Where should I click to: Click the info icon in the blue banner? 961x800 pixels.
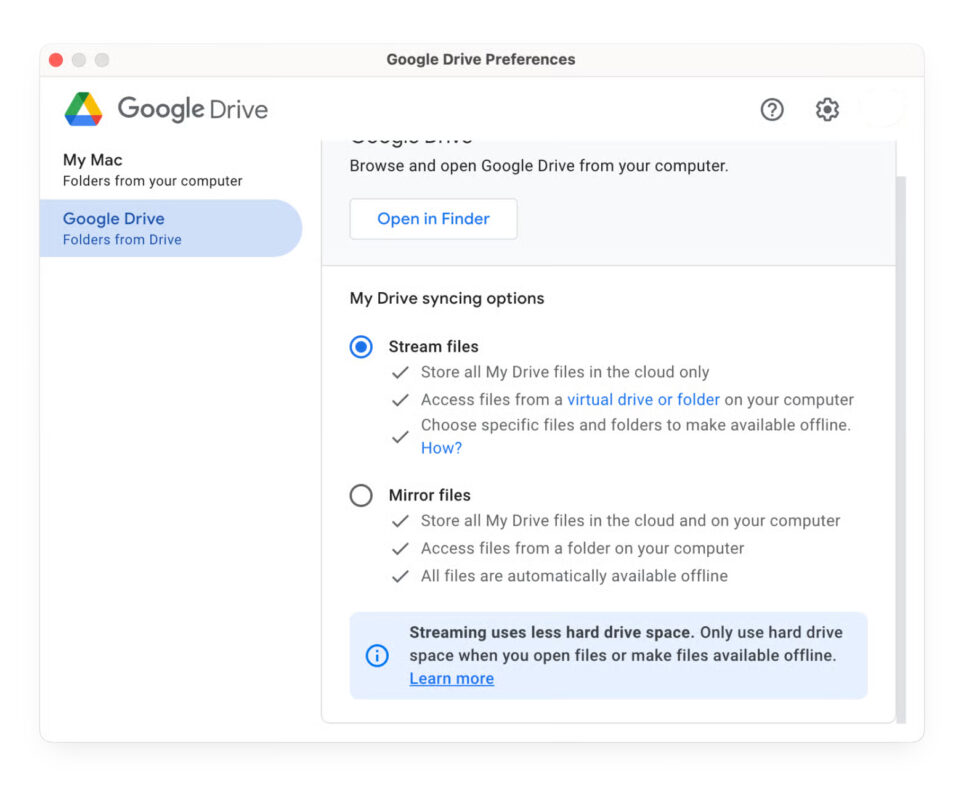tap(377, 655)
